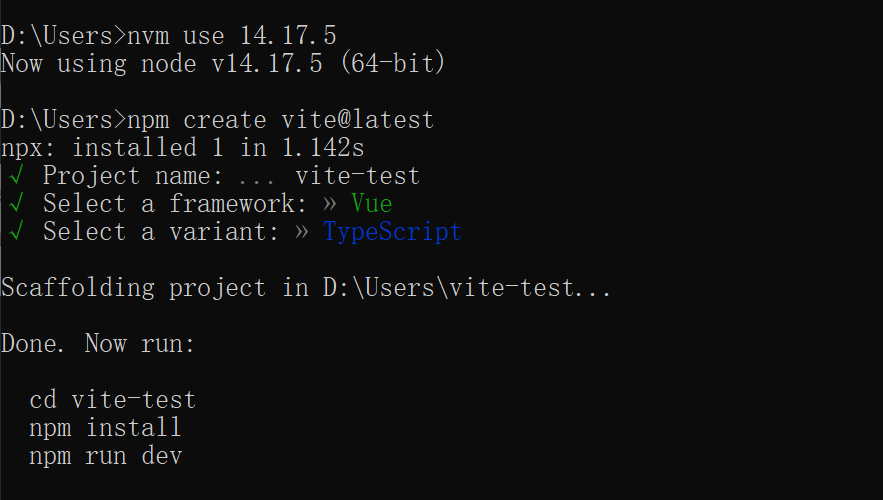This screenshot has width=883, height=500.
Task: Click the 'nvm use 14.17.5' command
Action: click(232, 36)
